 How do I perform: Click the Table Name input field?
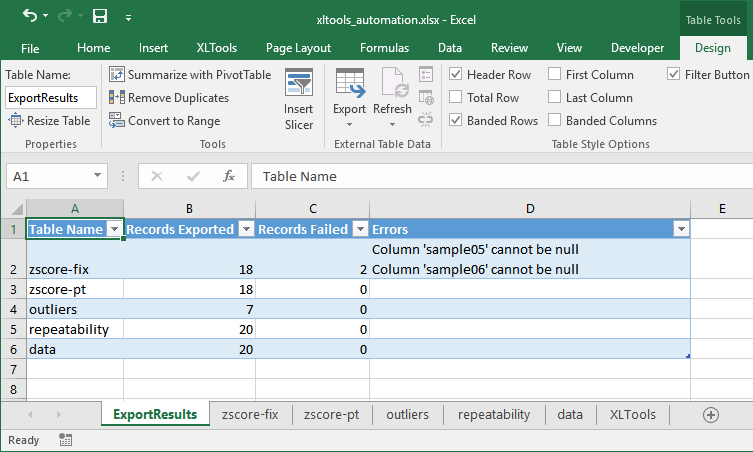click(50, 98)
